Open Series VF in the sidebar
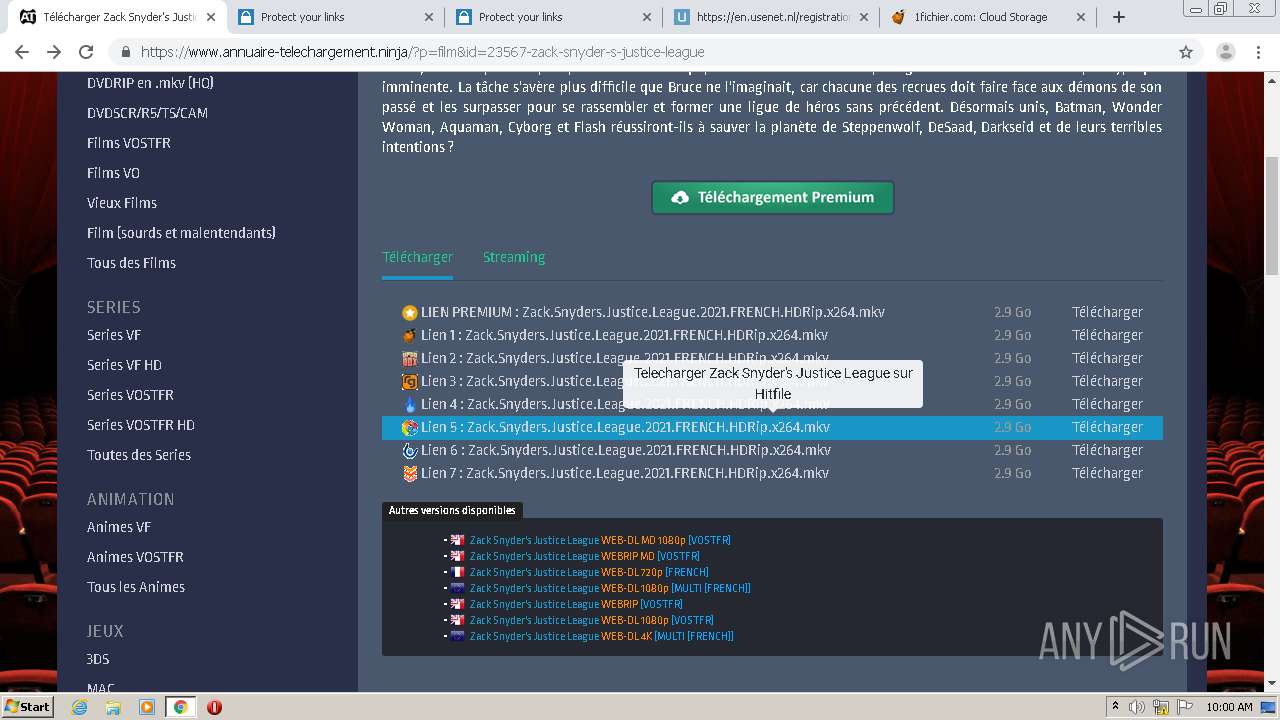Screen dimensions: 1280x720 (113, 335)
